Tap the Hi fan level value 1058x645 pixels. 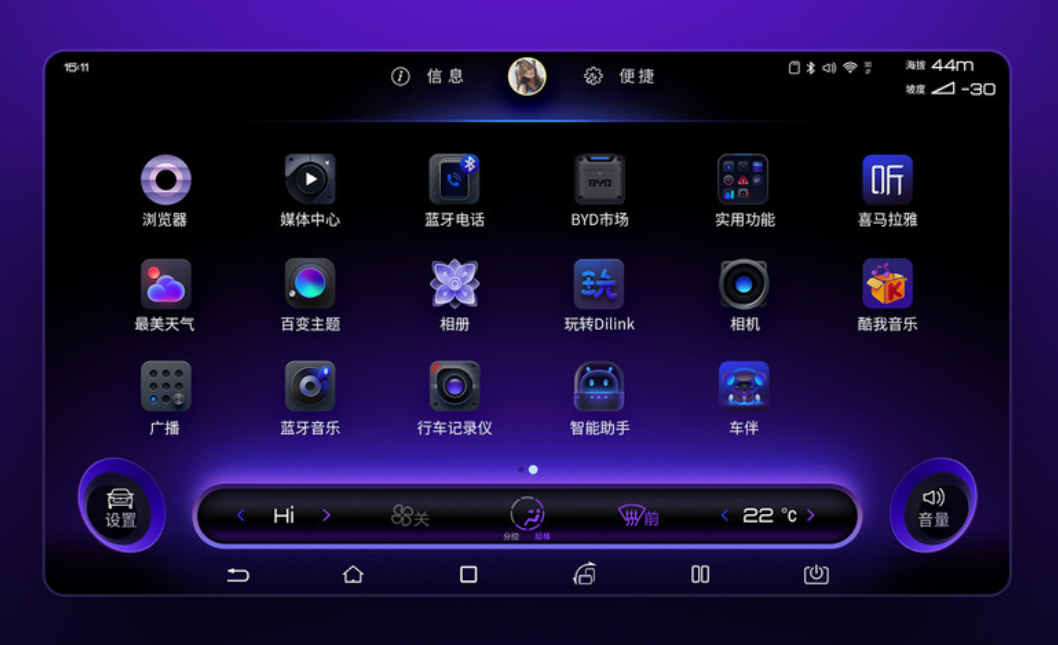(283, 515)
